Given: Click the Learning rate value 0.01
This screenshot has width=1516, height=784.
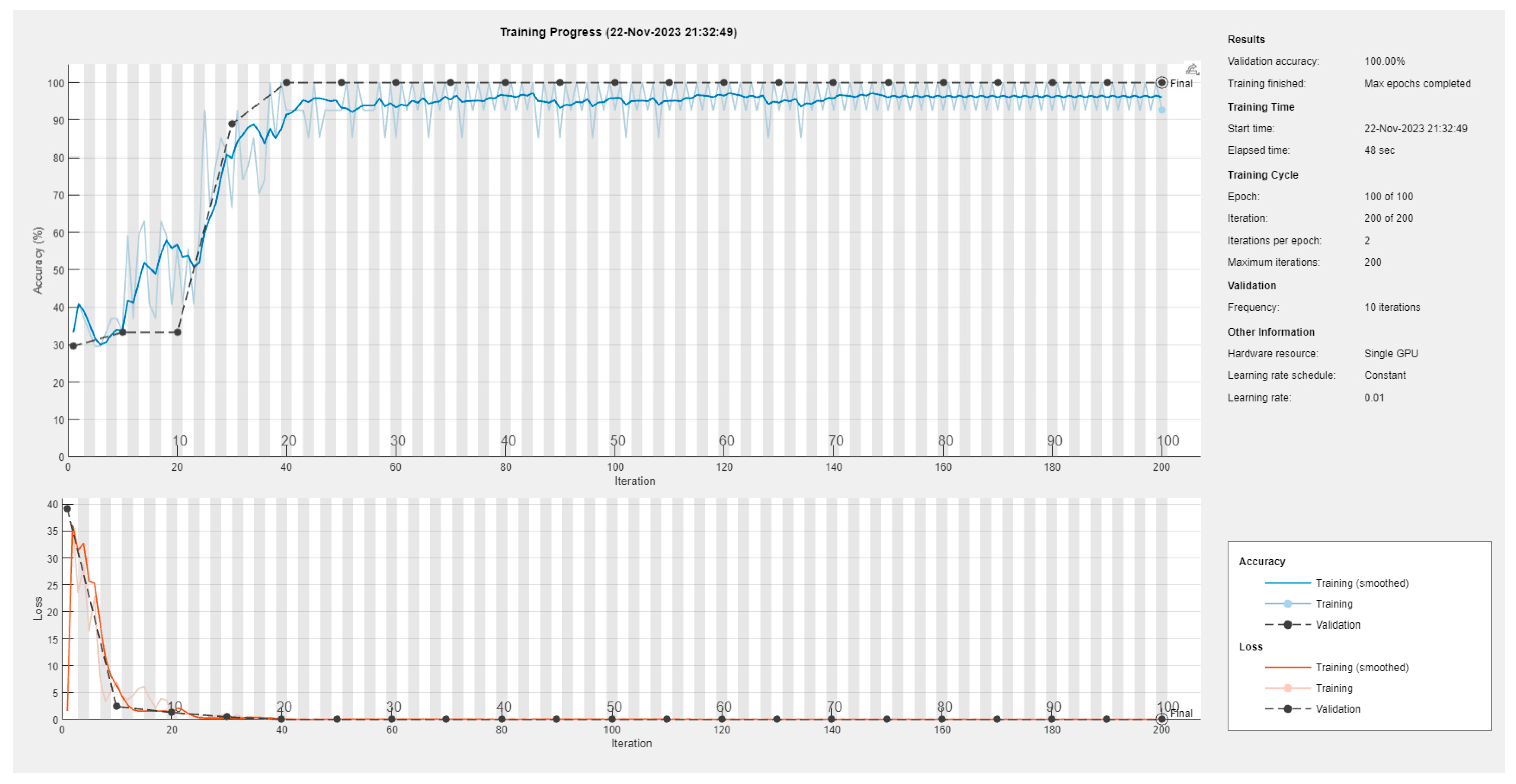Looking at the screenshot, I should point(1374,398).
